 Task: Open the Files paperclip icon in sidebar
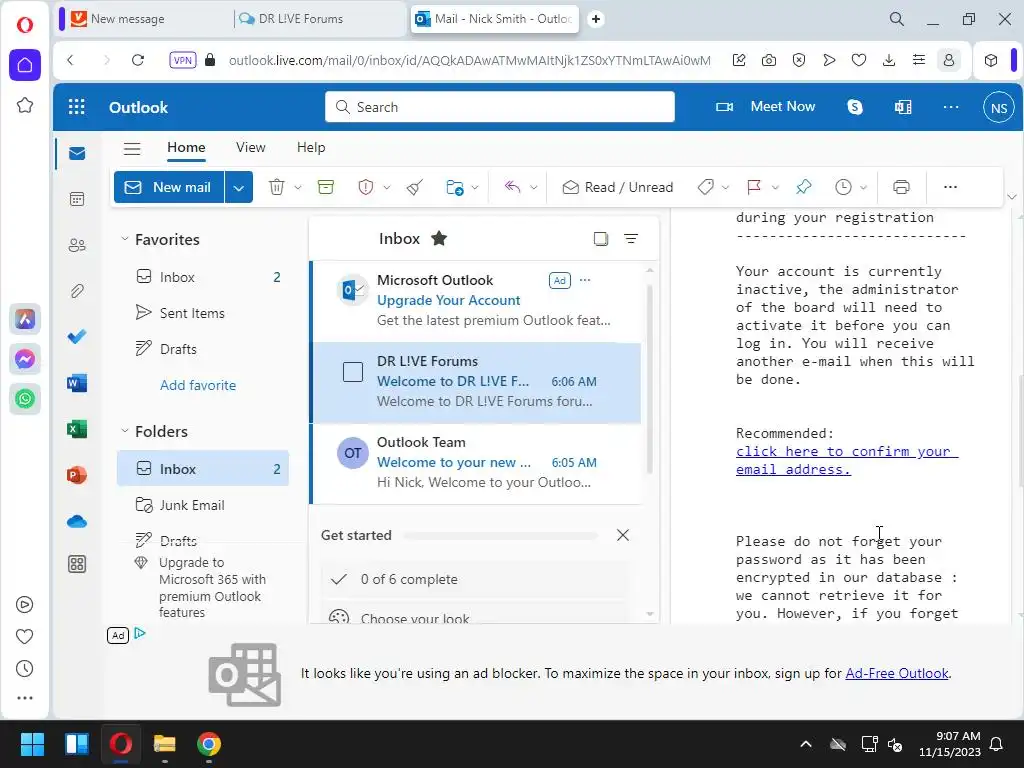[x=77, y=291]
